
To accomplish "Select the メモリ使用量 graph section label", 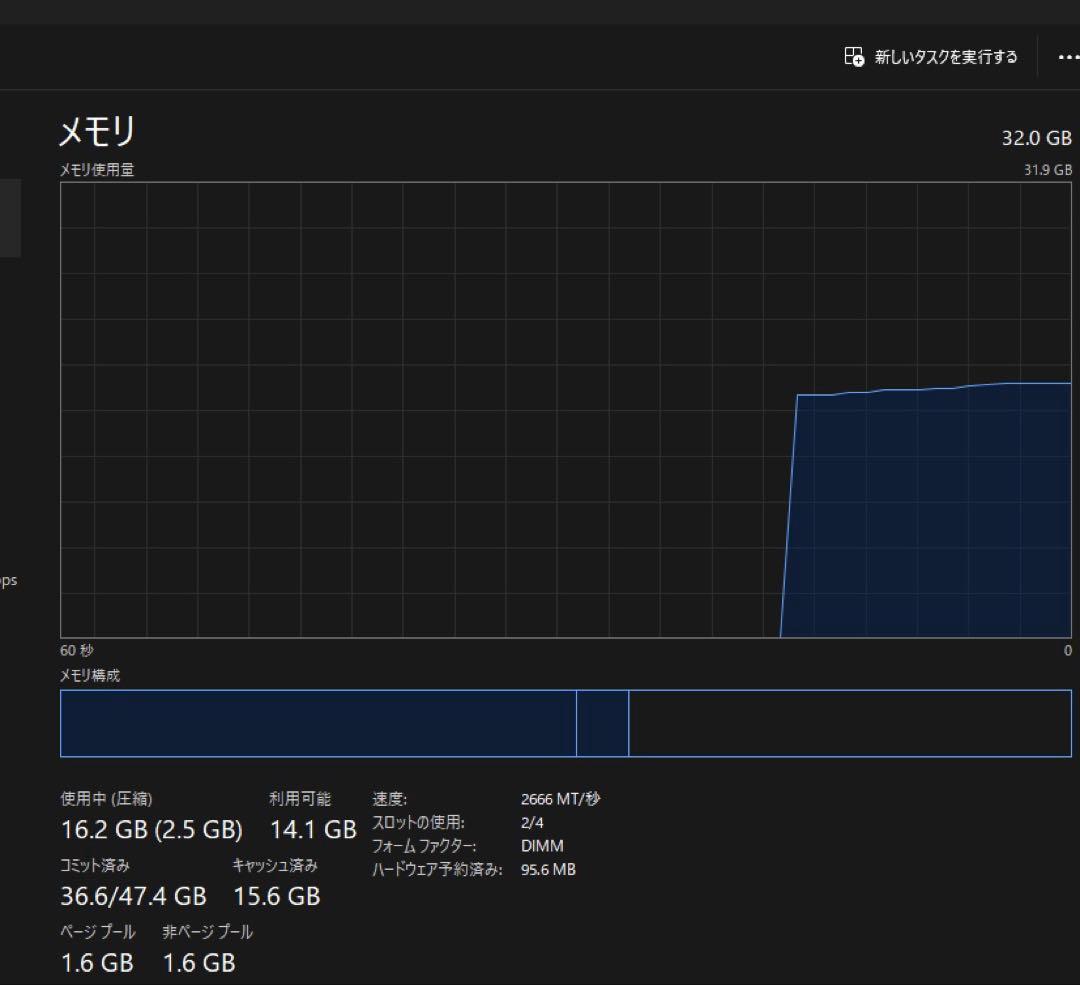I will coord(94,169).
